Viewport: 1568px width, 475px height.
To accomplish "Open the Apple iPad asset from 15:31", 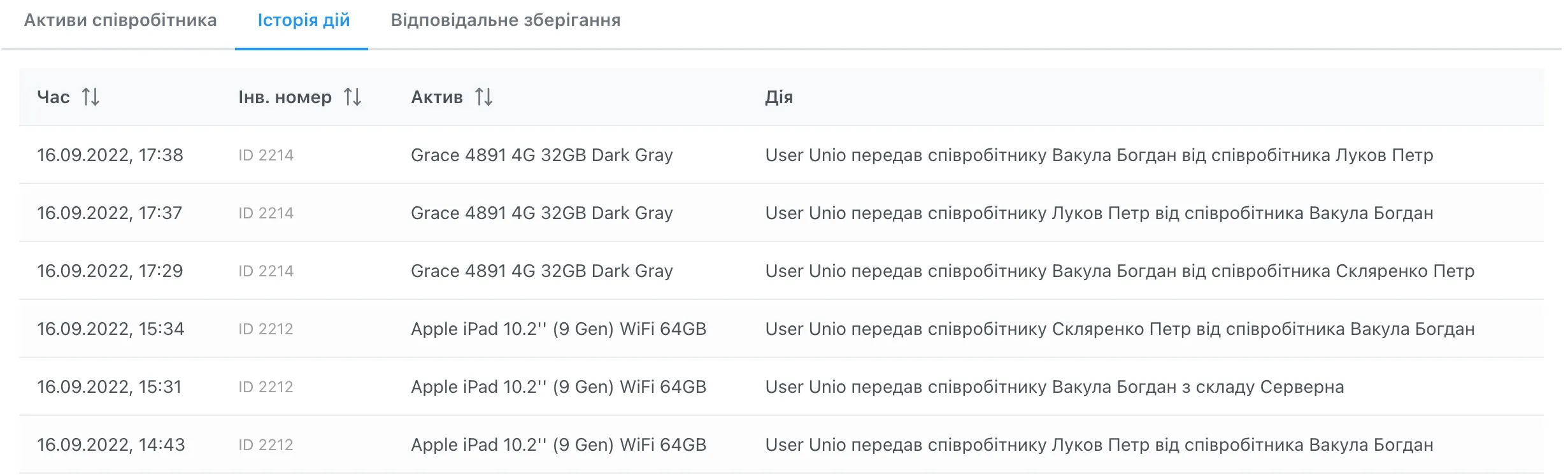I will coord(558,387).
